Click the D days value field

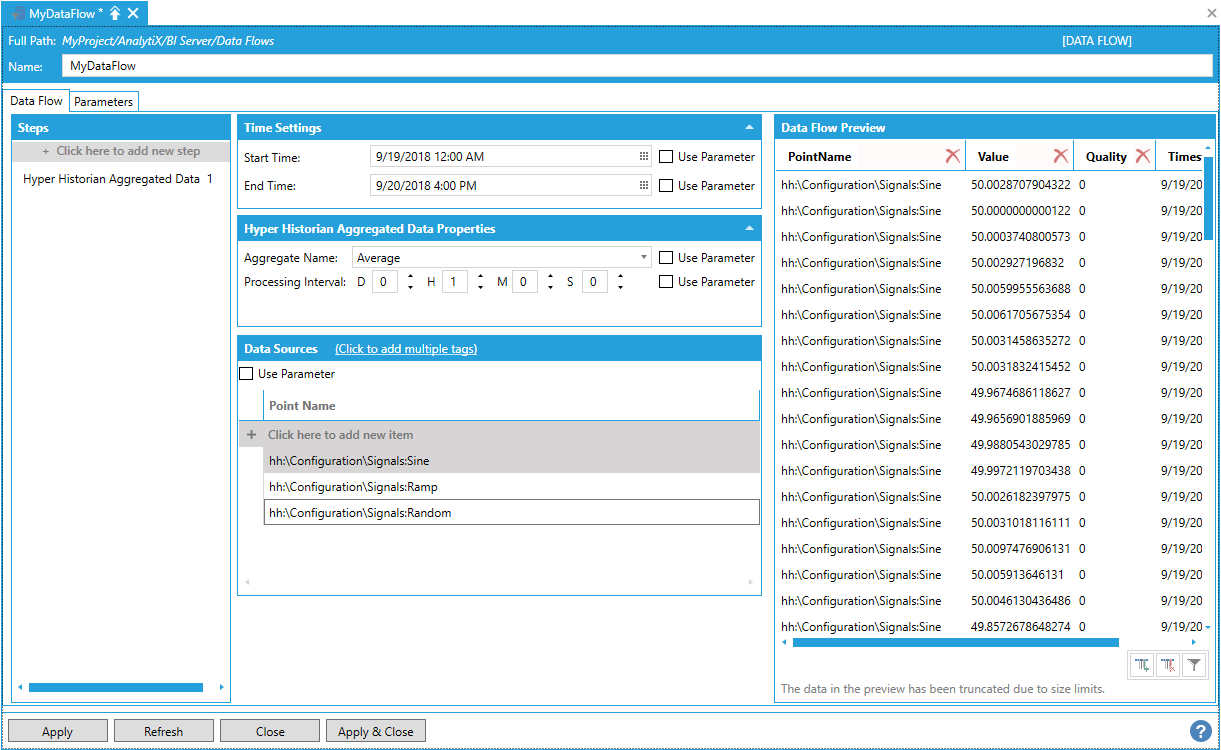tap(385, 282)
